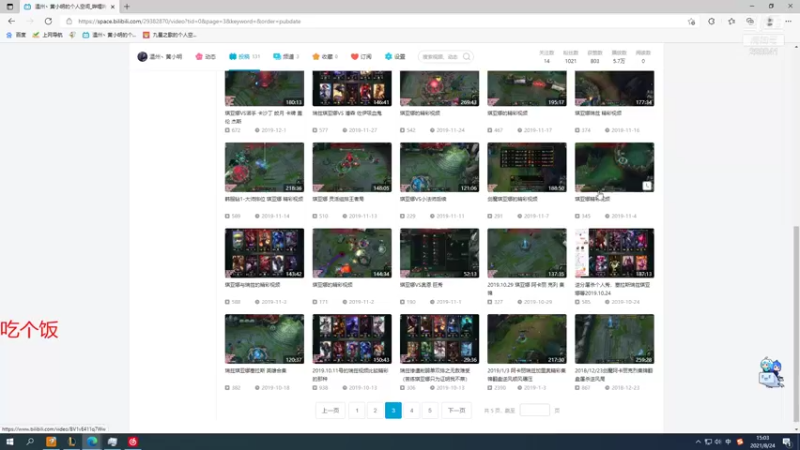The height and width of the screenshot is (450, 800).
Task: Open thumbnail of video dated 2019-11-7
Action: 527,167
